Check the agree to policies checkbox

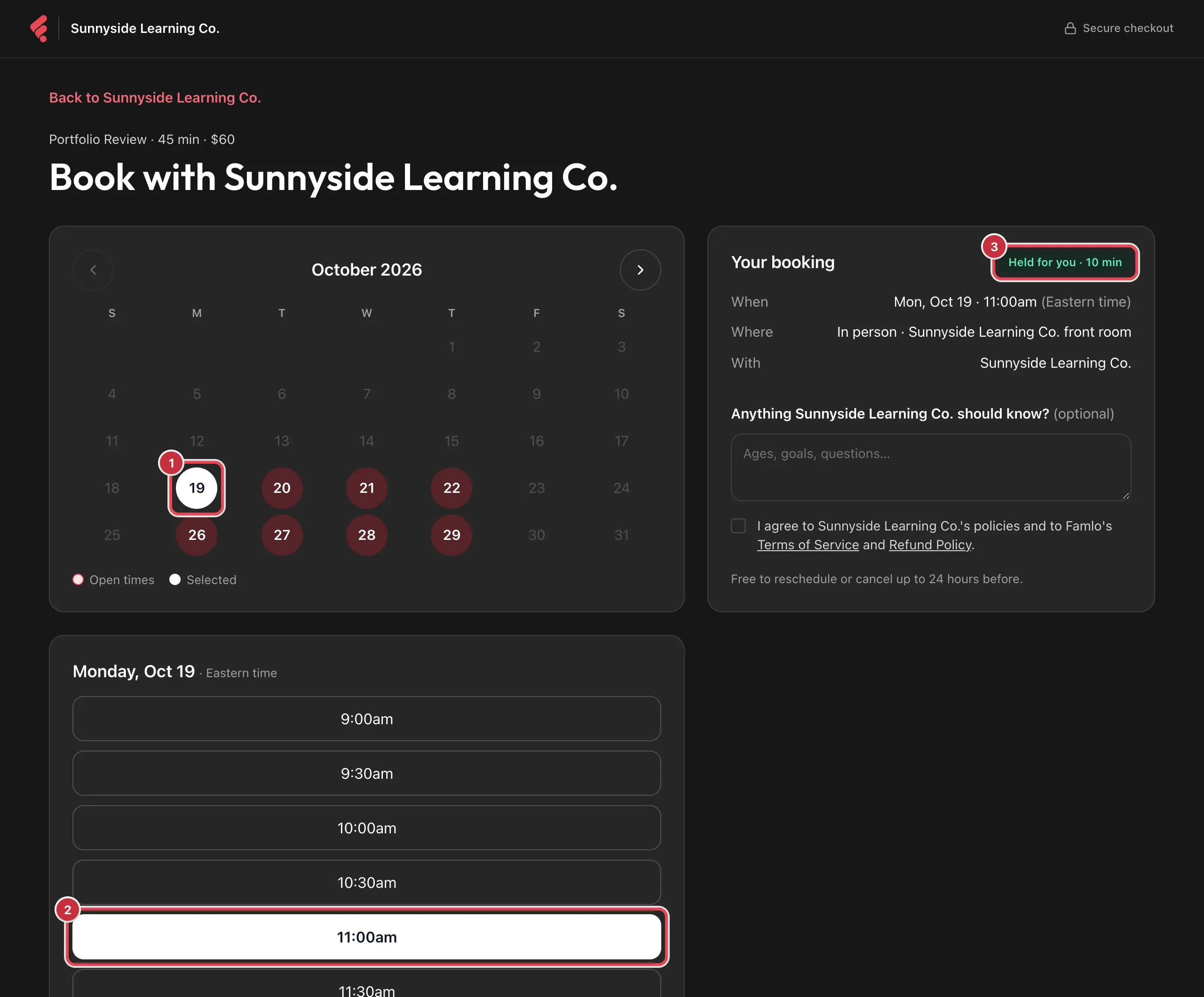[738, 526]
